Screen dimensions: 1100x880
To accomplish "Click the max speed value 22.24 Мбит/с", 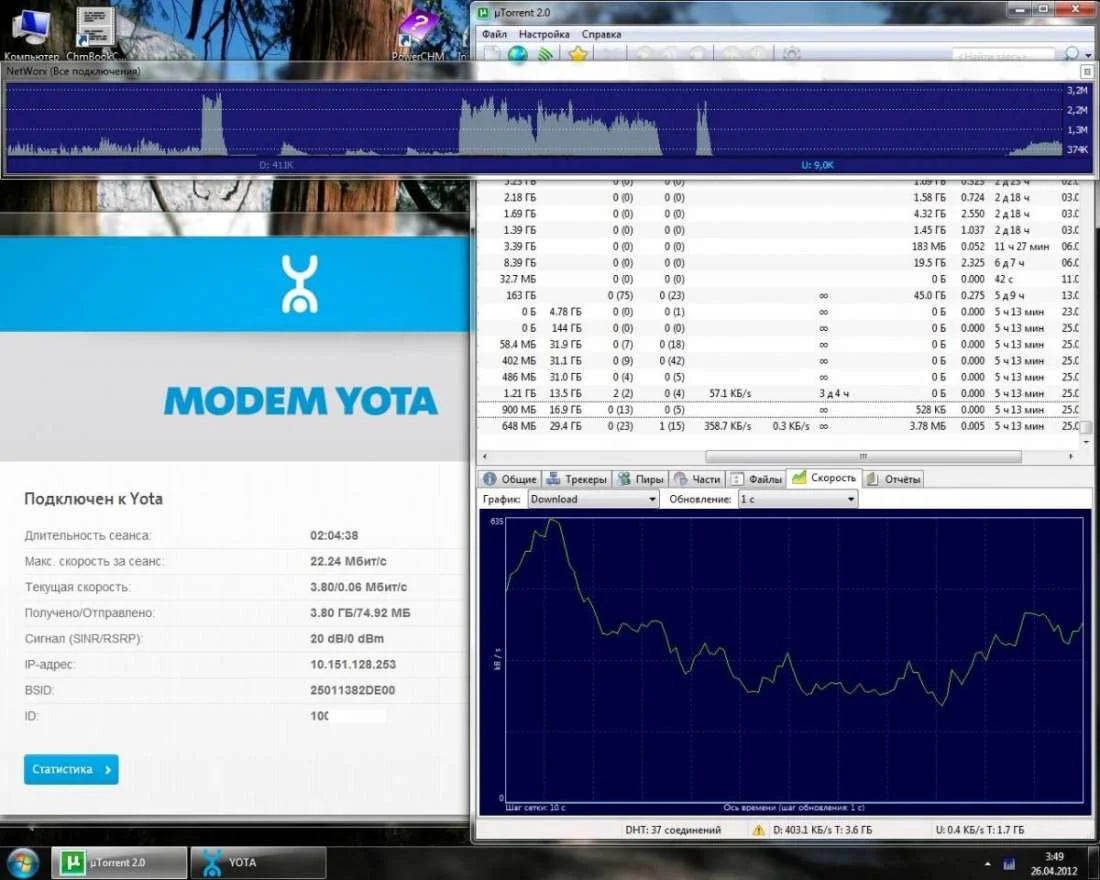I will click(348, 561).
